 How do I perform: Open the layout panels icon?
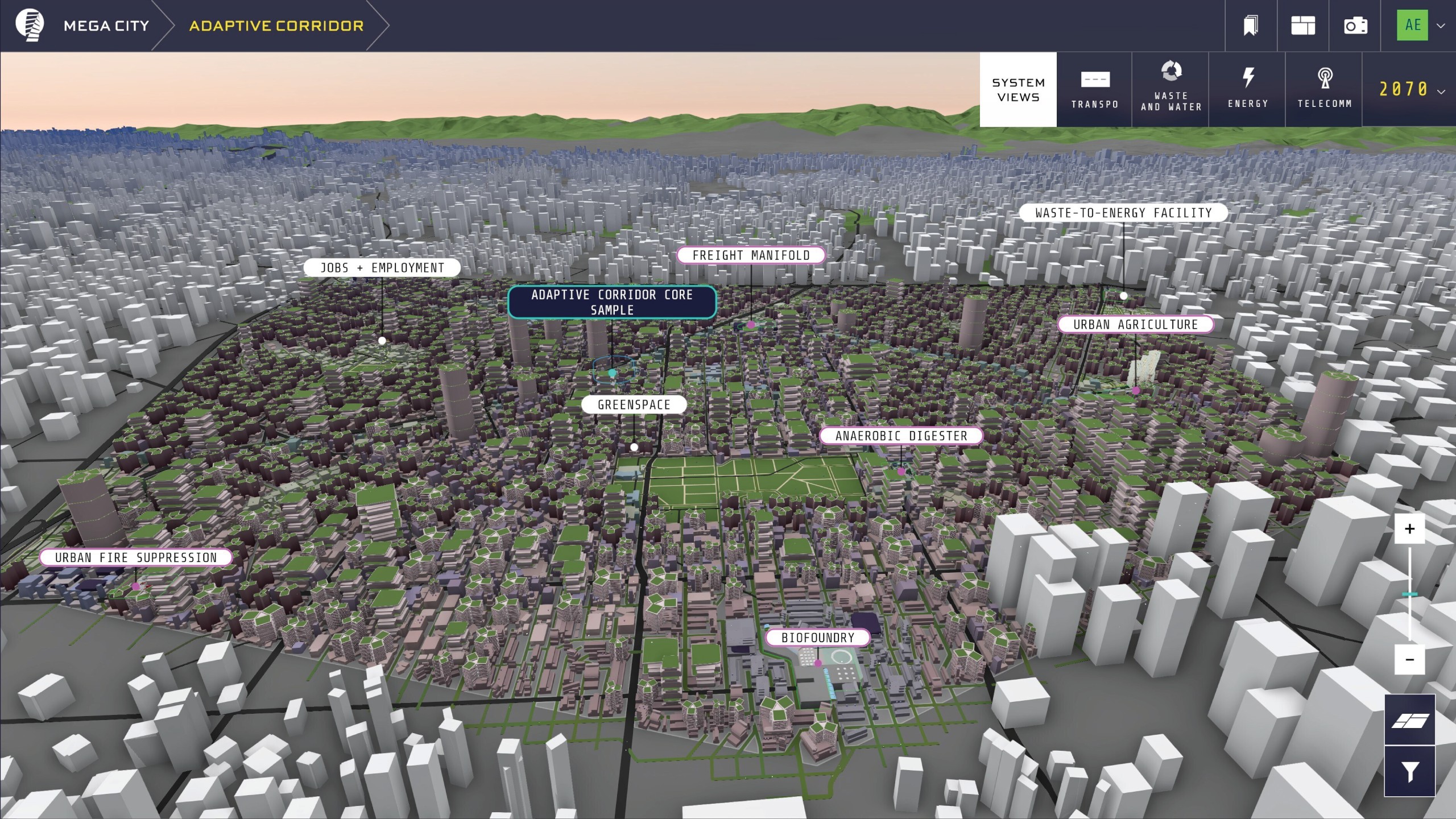[1303, 26]
